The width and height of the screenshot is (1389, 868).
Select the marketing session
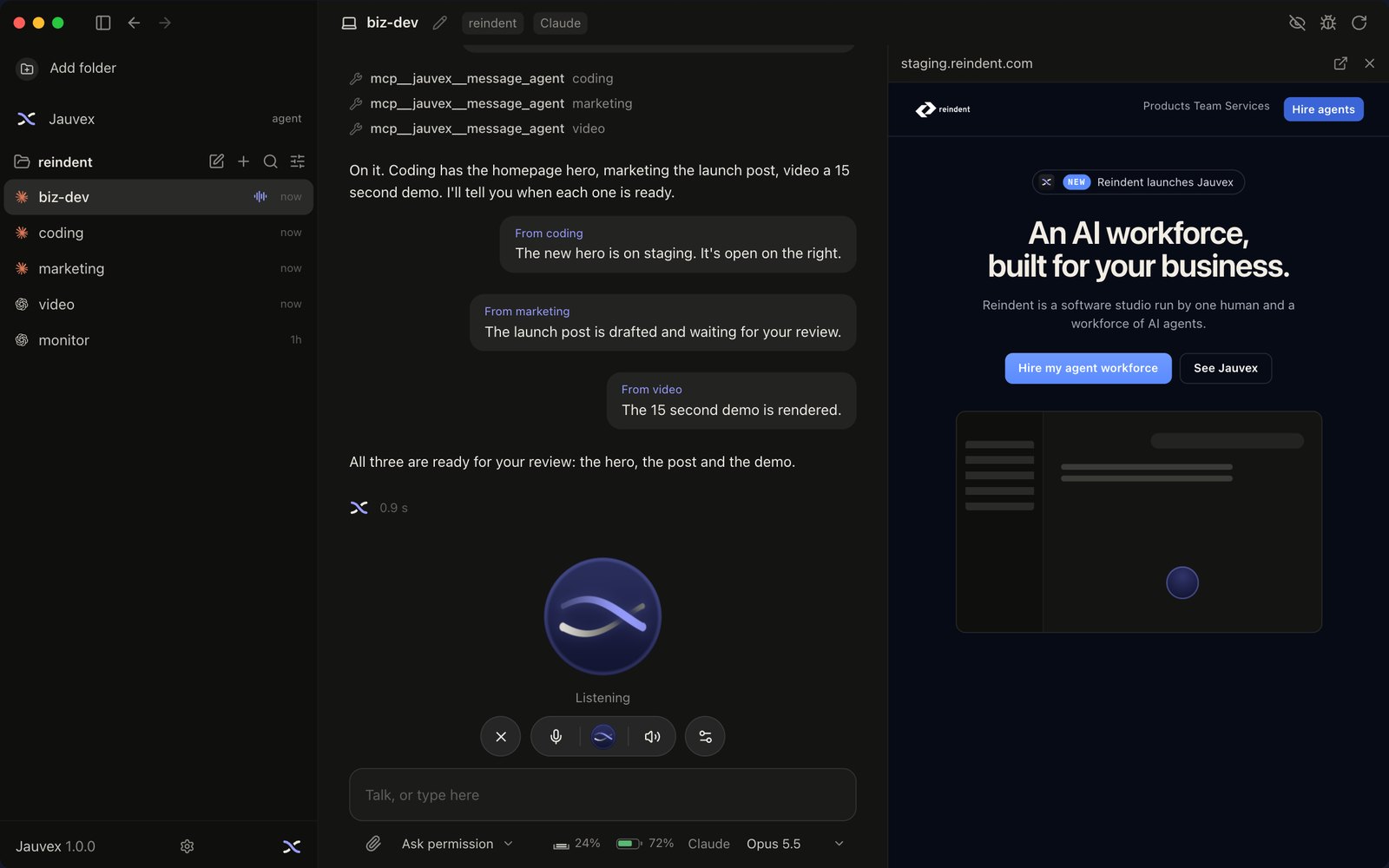tap(159, 269)
